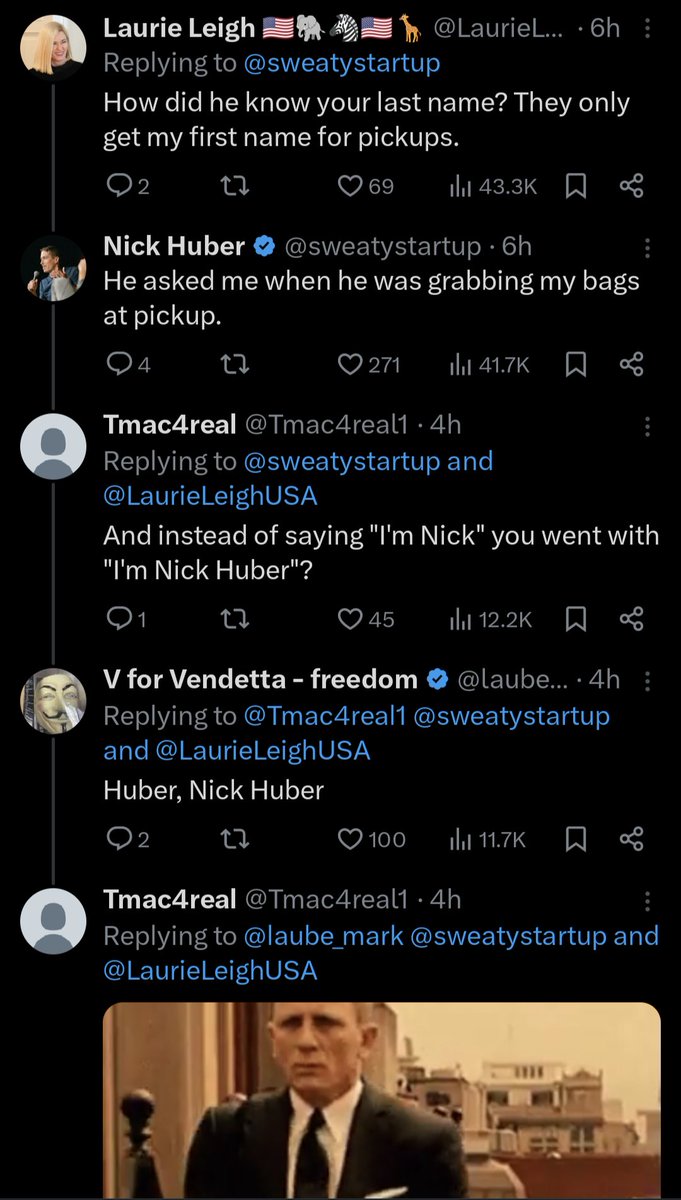Share the "Huber, Nick Huber" tweet
Viewport: 681px width, 1200px height.
(x=631, y=839)
